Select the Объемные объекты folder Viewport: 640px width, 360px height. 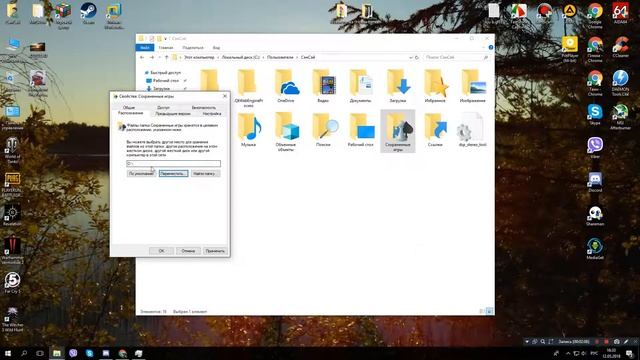click(286, 132)
